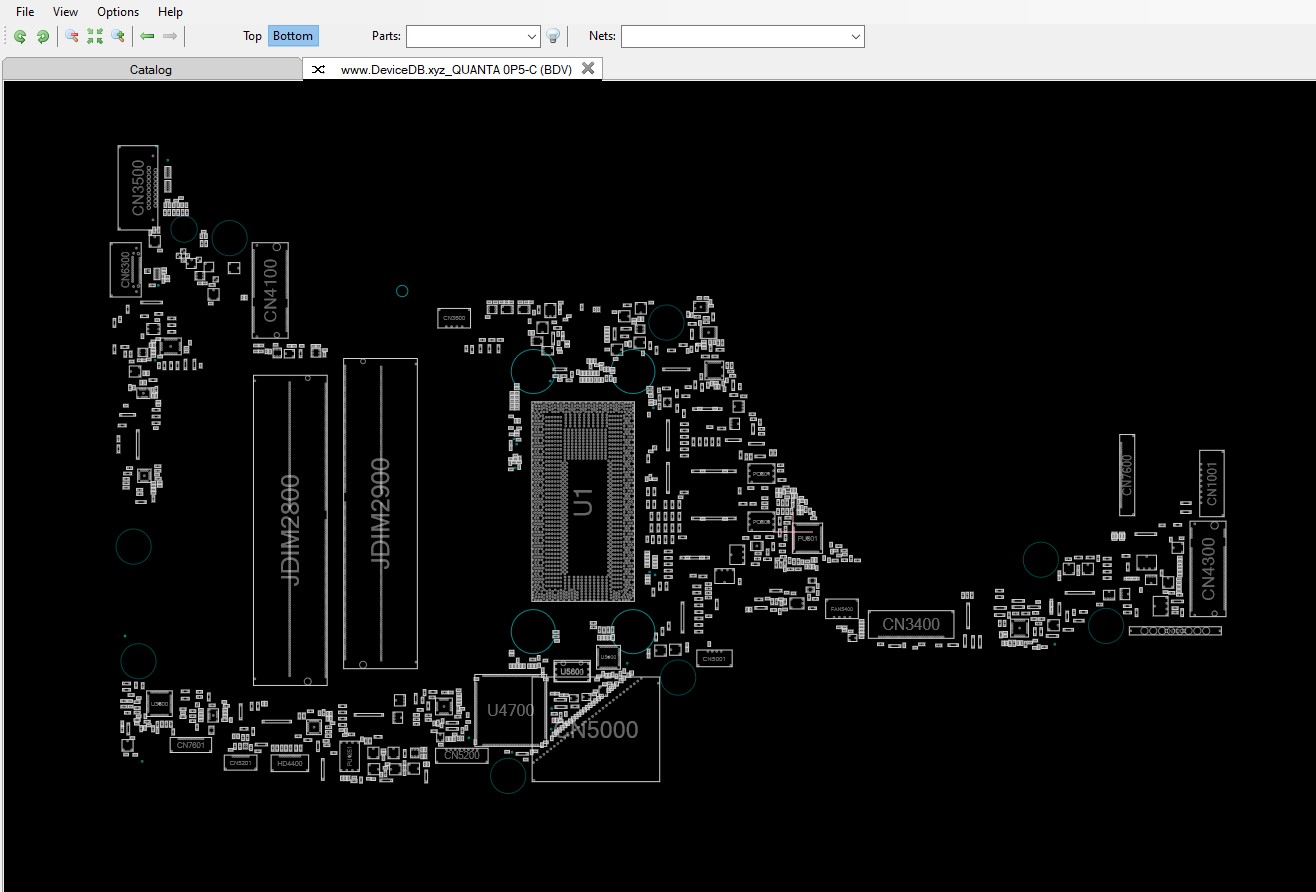
Task: Click the forward navigation arrow
Action: (x=170, y=36)
